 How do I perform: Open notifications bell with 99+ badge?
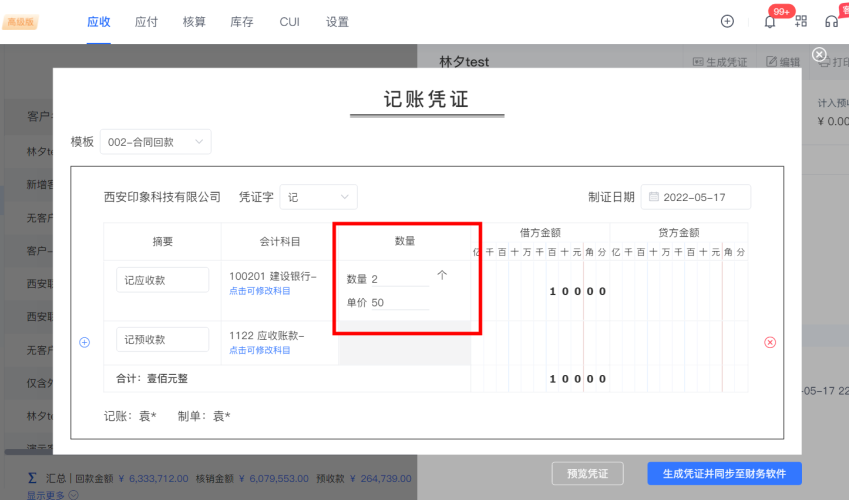[770, 22]
